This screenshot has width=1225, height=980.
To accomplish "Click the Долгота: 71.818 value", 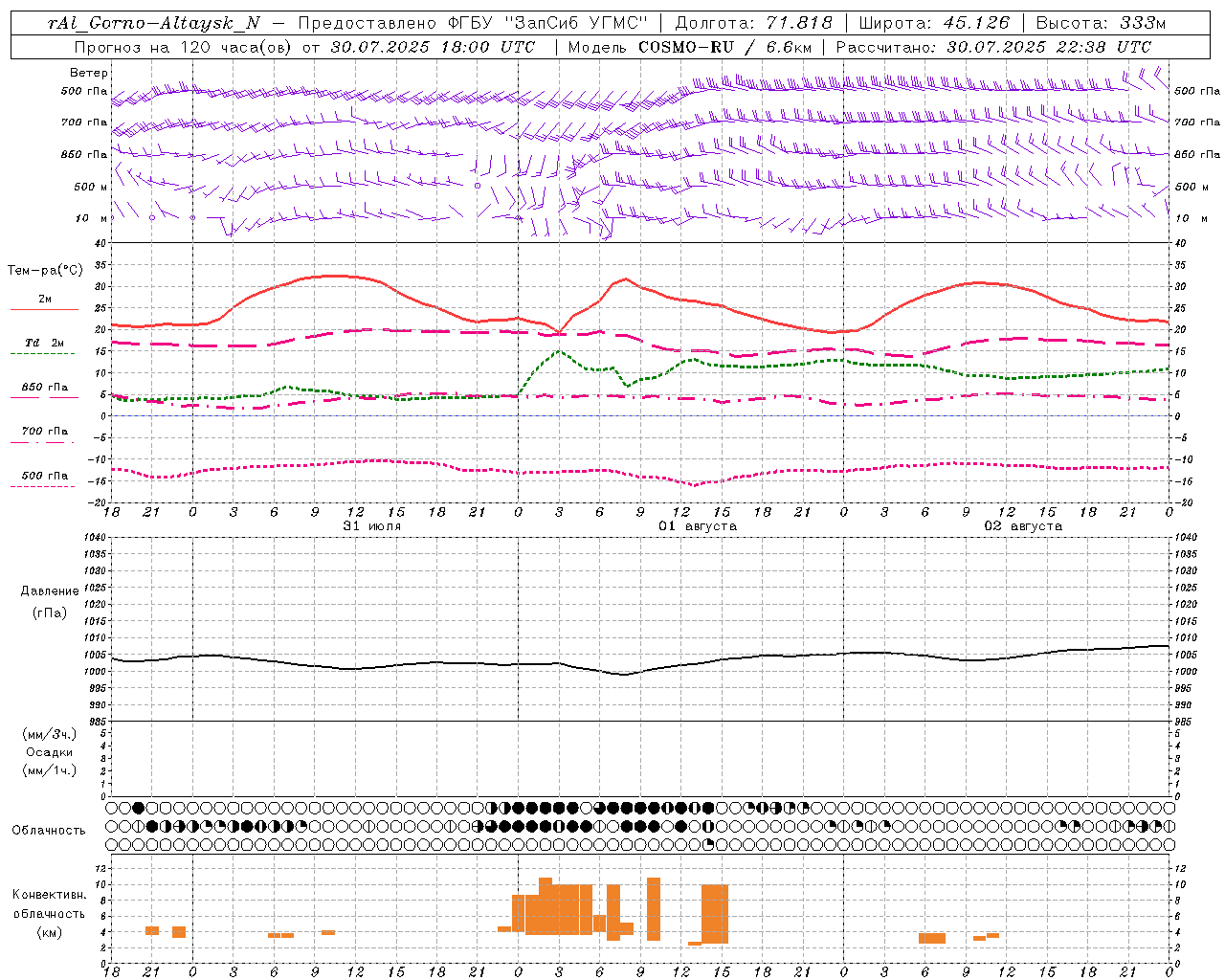I will point(754,23).
